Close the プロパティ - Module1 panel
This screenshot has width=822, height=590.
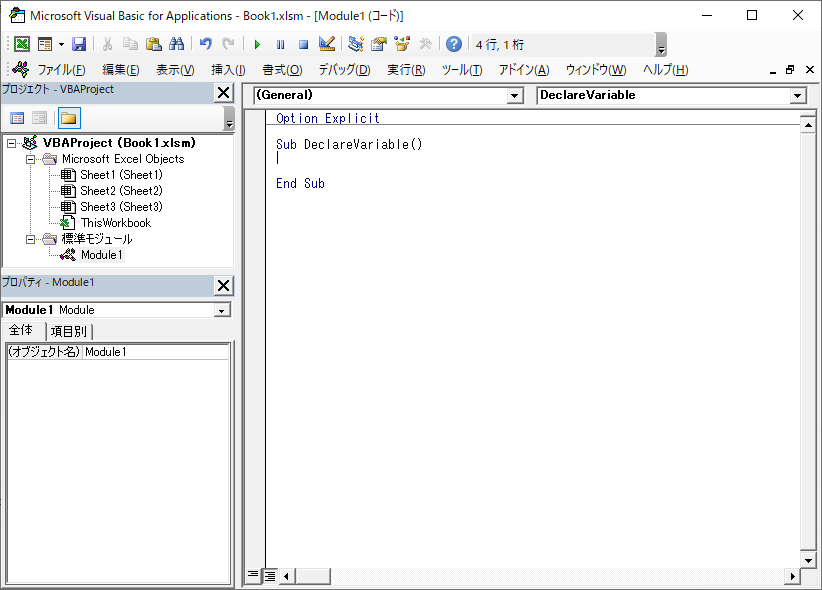pos(224,286)
